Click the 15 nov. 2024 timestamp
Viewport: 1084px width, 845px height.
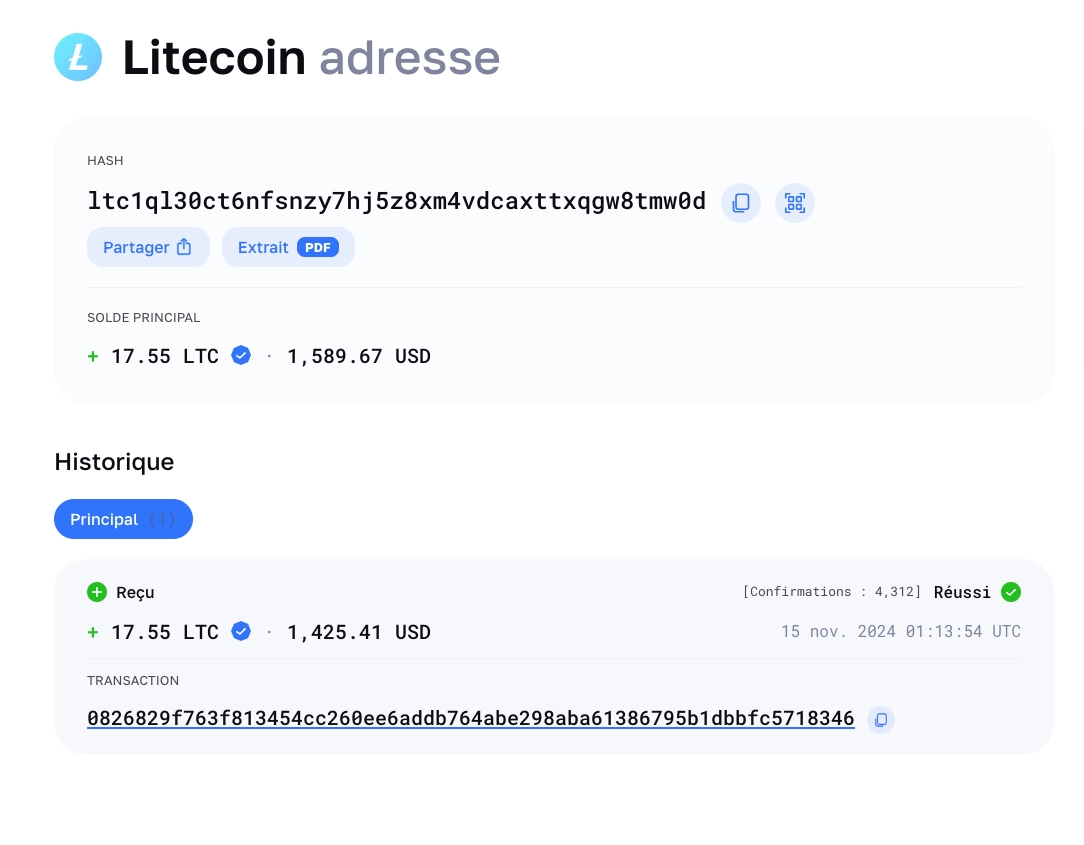(900, 631)
